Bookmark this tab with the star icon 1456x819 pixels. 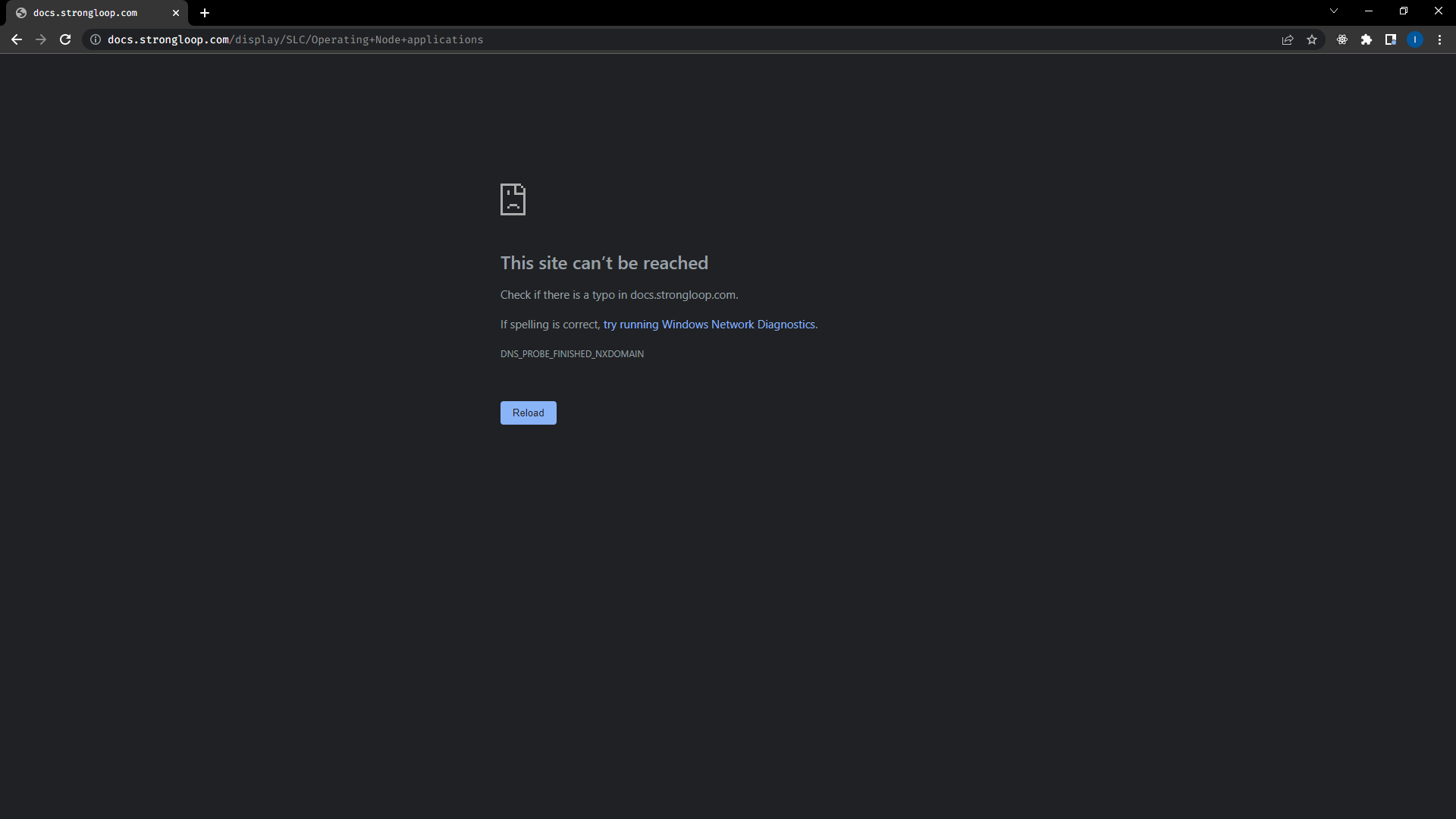click(1312, 39)
